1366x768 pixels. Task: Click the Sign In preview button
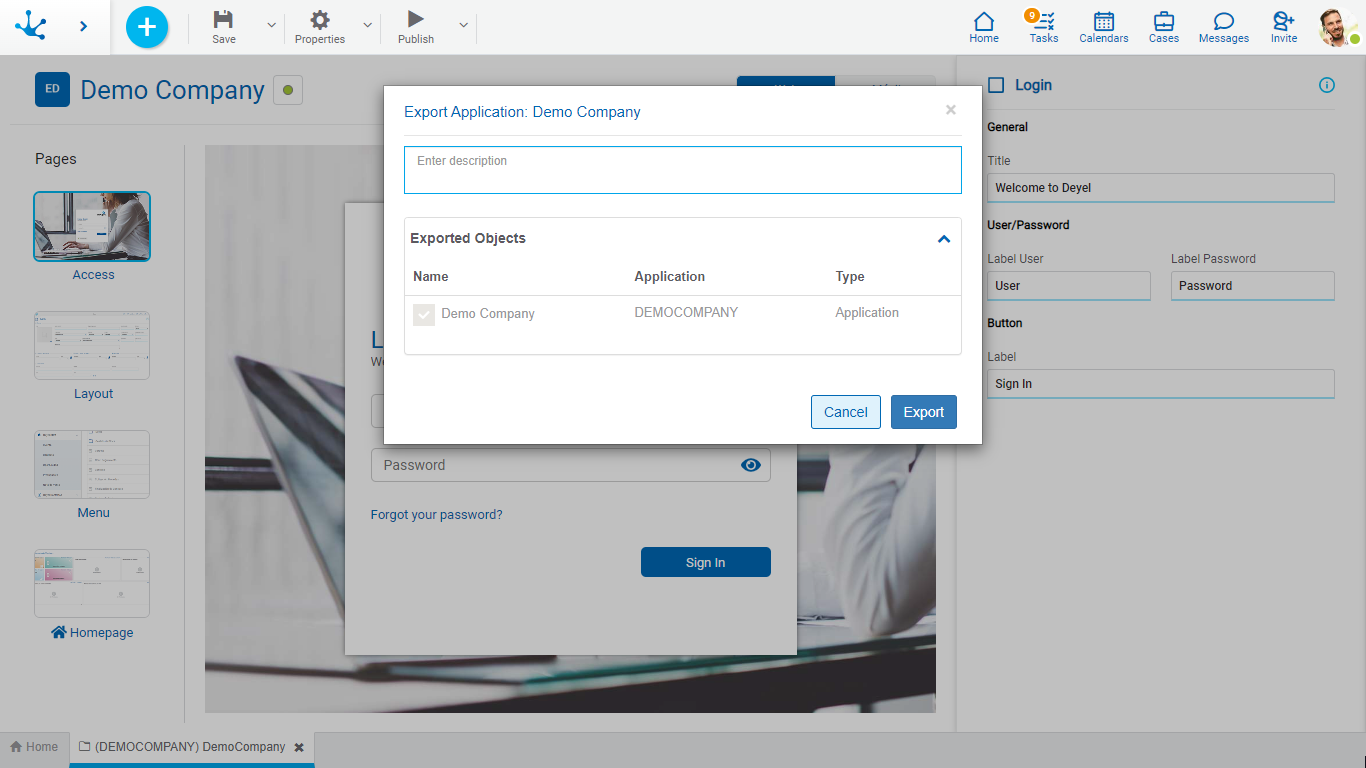pos(706,562)
